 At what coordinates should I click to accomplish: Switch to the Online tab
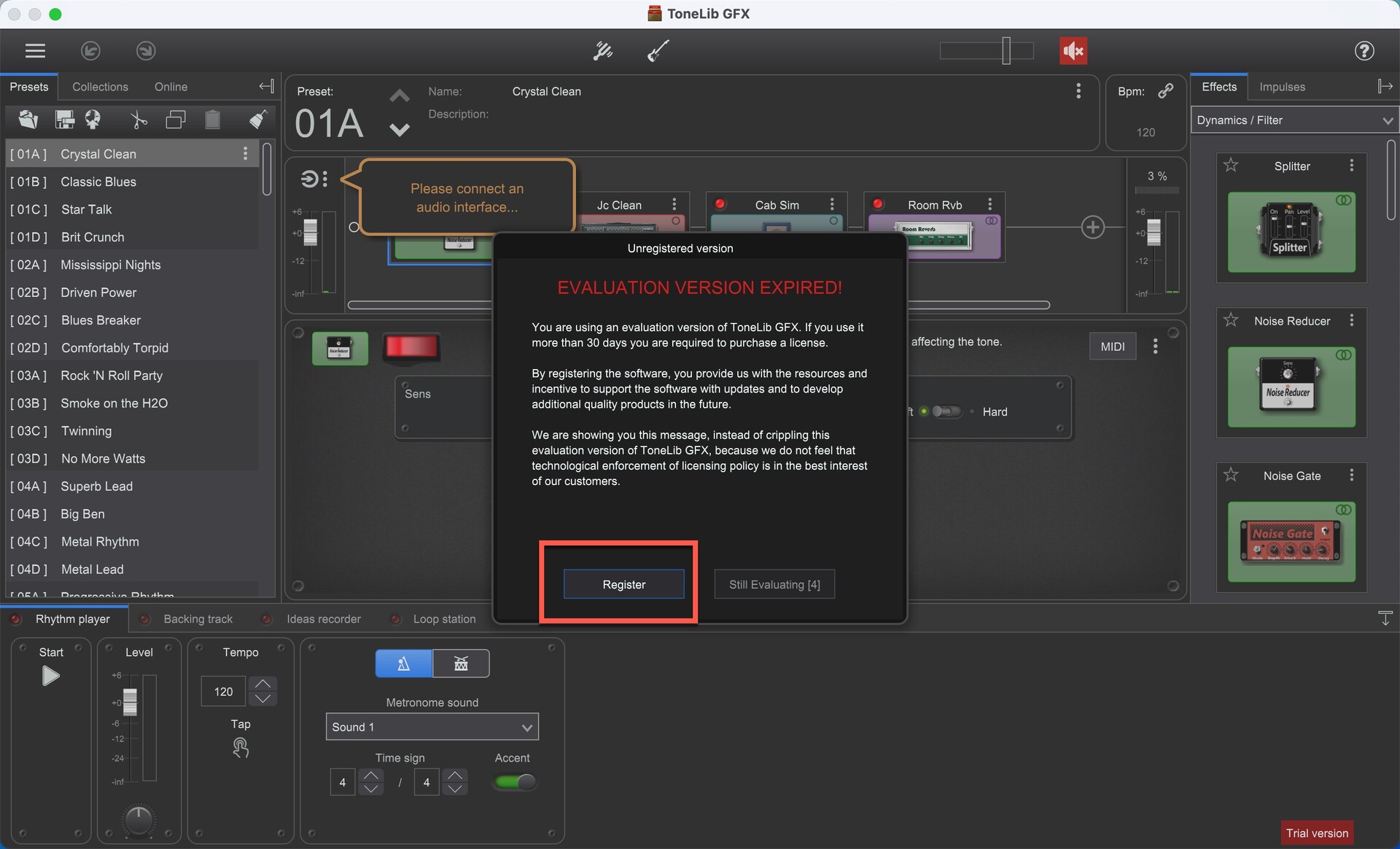tap(171, 87)
